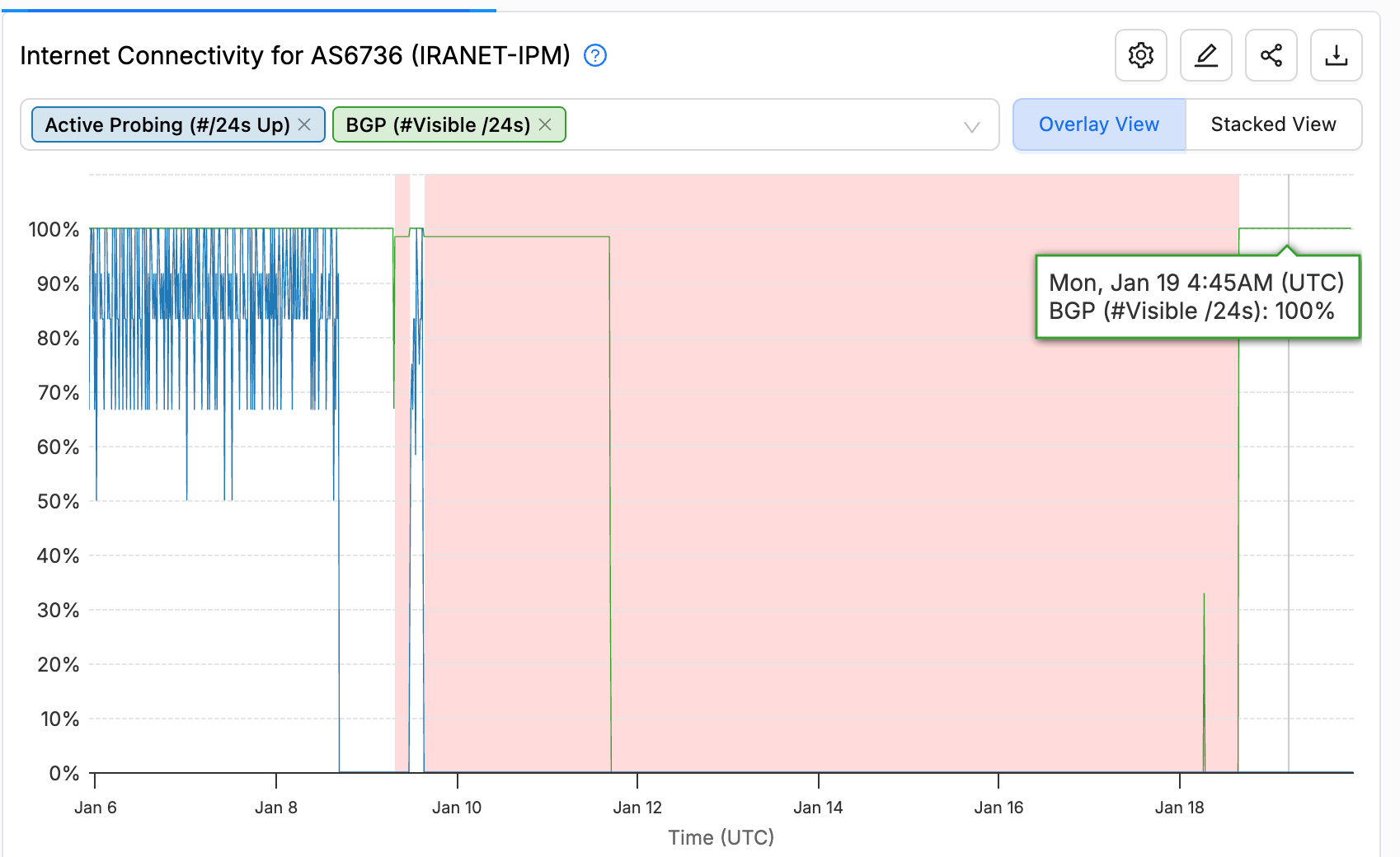
Task: Remove the Active Probing series tag
Action: pyautogui.click(x=304, y=124)
